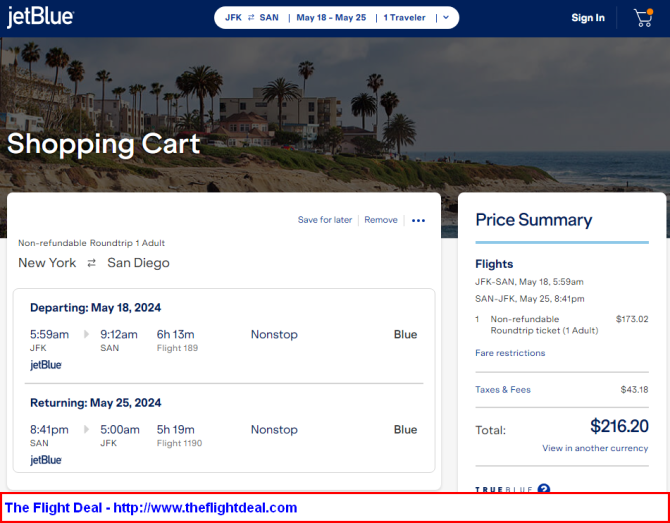670x523 pixels.
Task: Expand the trip search dropdown chevron
Action: point(446,18)
